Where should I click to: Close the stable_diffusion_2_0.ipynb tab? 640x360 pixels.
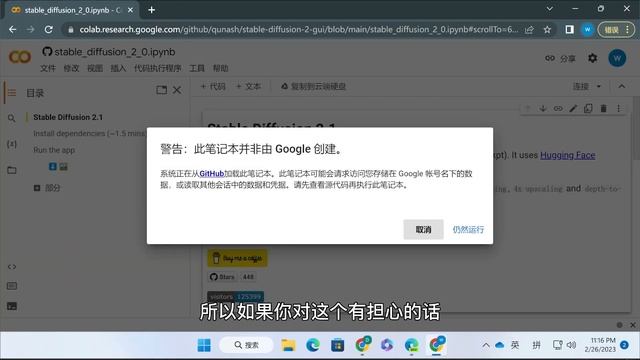(x=131, y=10)
